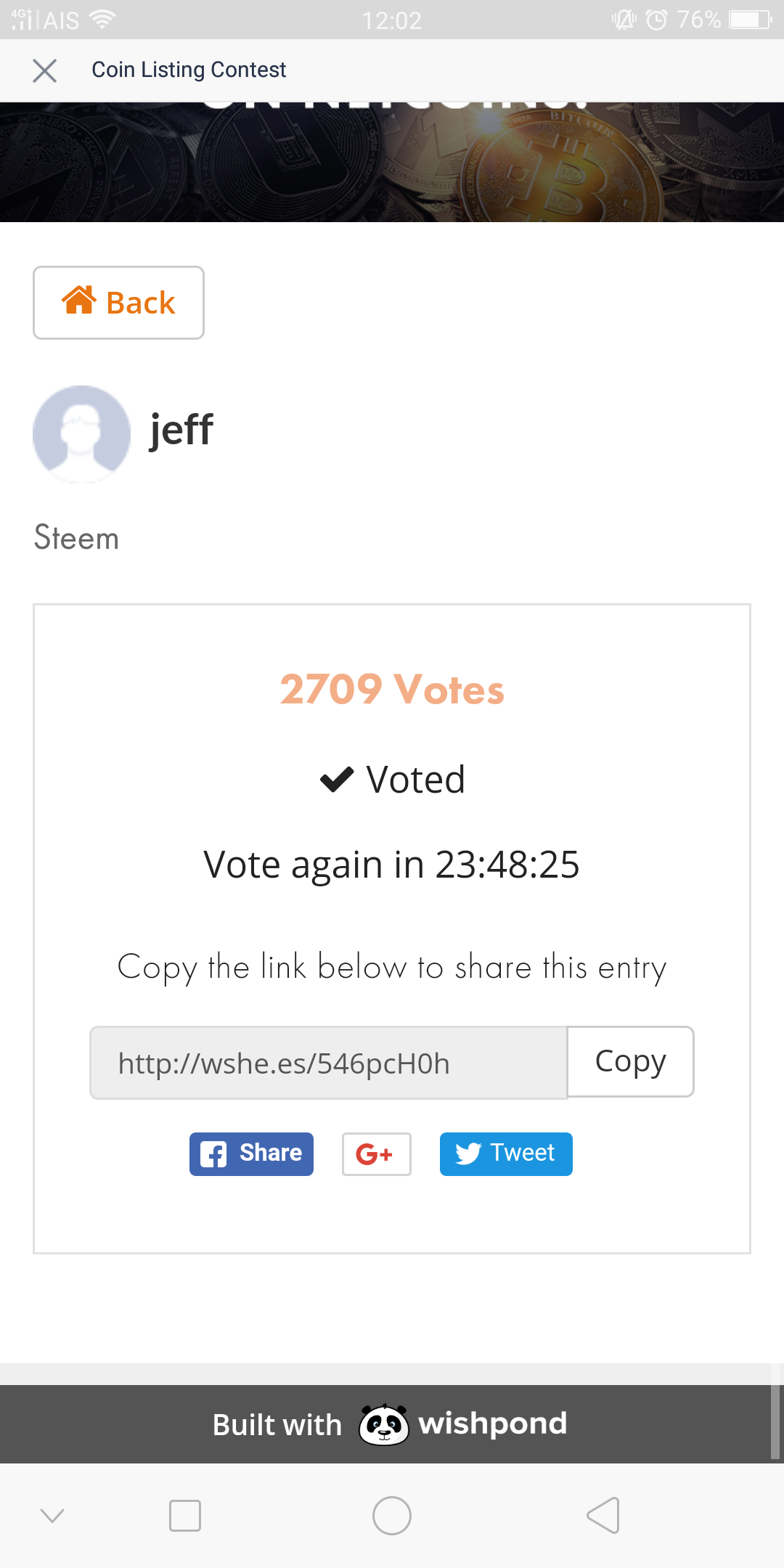This screenshot has width=784, height=1568.
Task: Share entry on Facebook
Action: point(251,1153)
